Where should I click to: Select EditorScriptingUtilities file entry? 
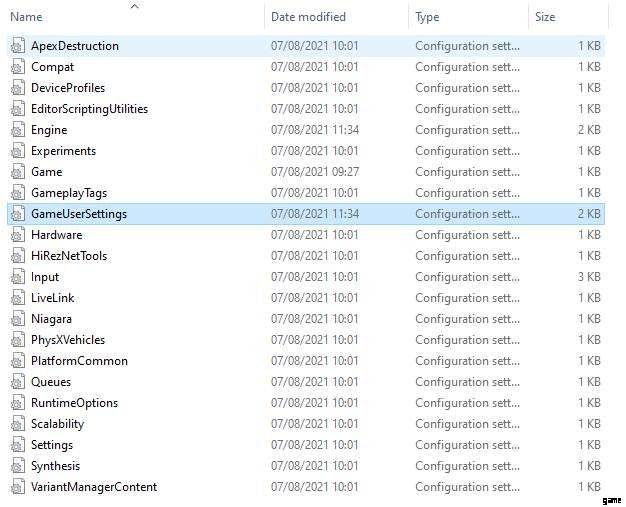pyautogui.click(x=89, y=109)
